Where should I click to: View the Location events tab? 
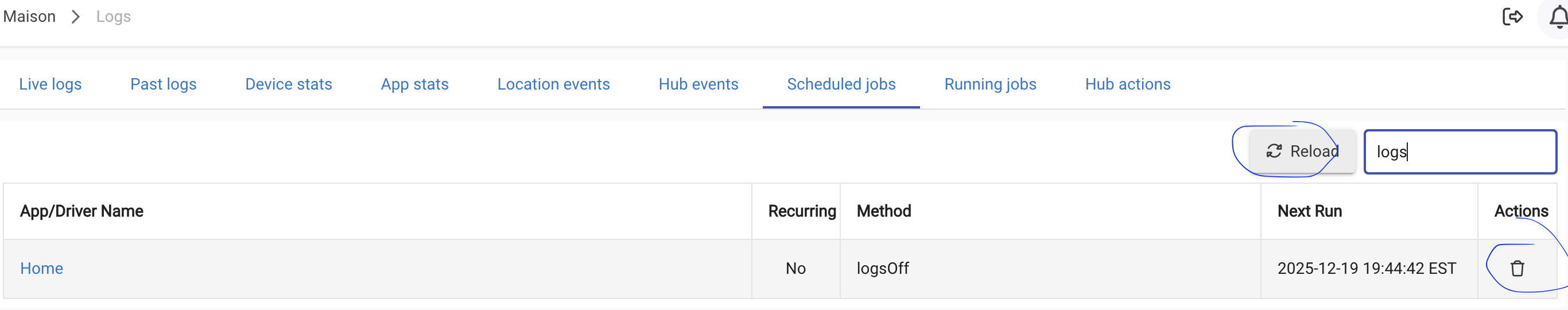[553, 84]
